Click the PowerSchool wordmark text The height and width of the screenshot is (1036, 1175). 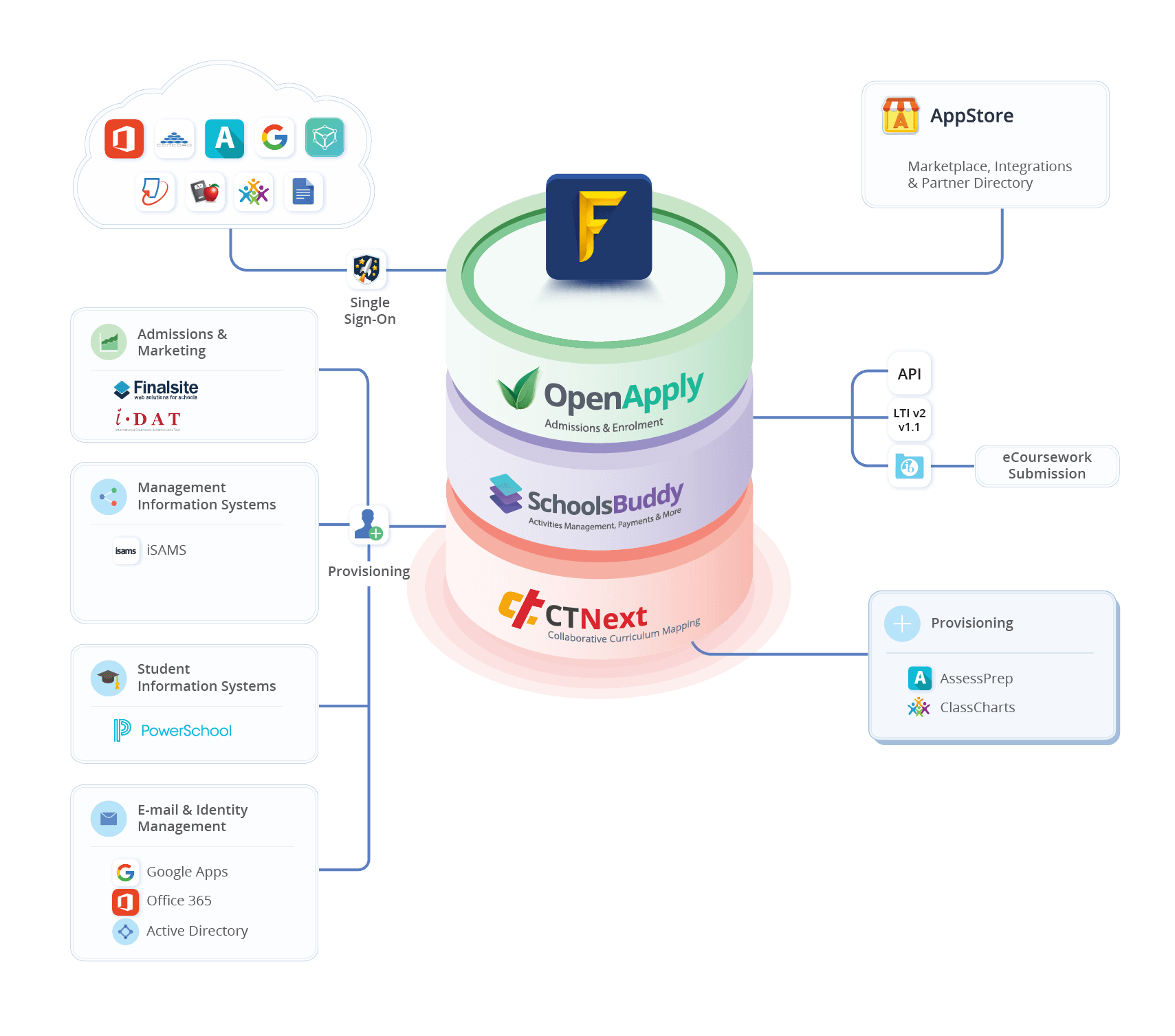(x=186, y=731)
